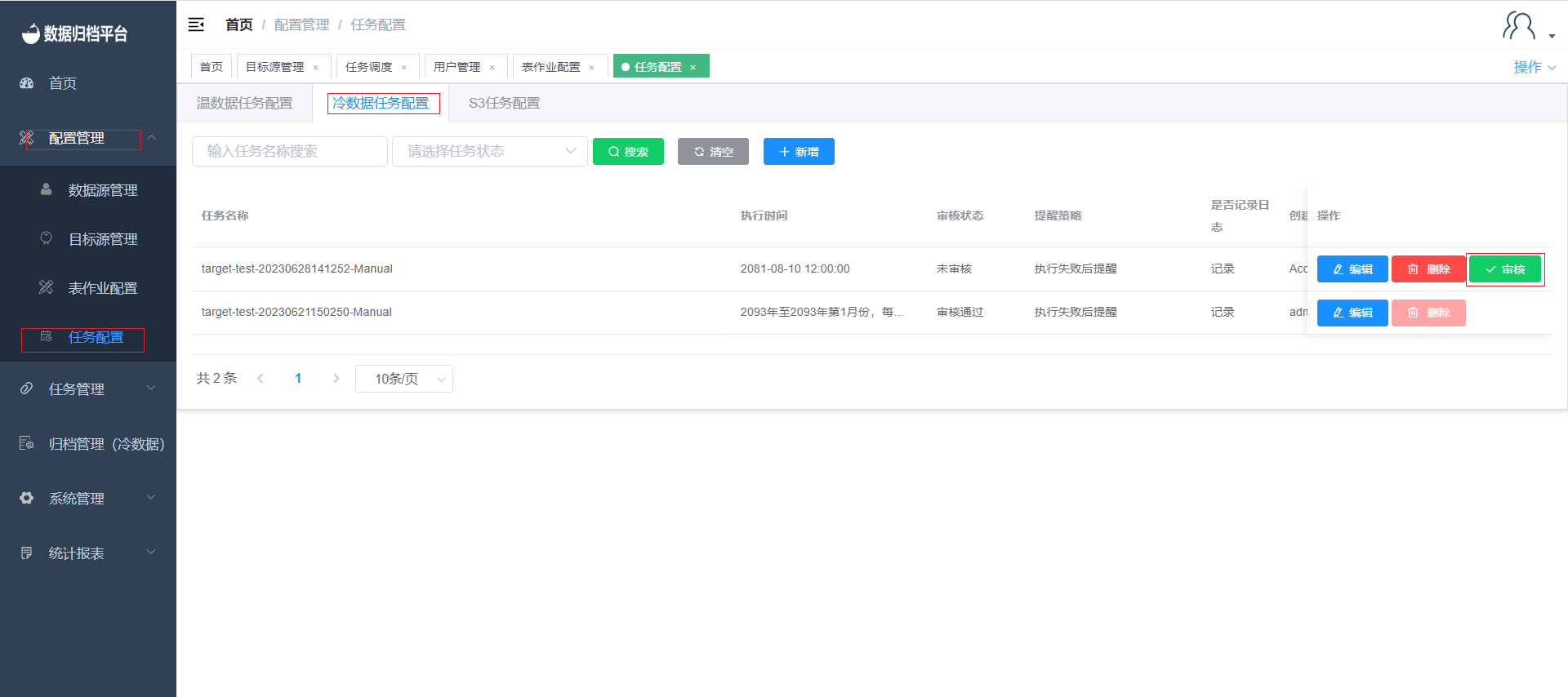Click the 执行时间 column header
The width and height of the screenshot is (1568, 697).
(764, 215)
